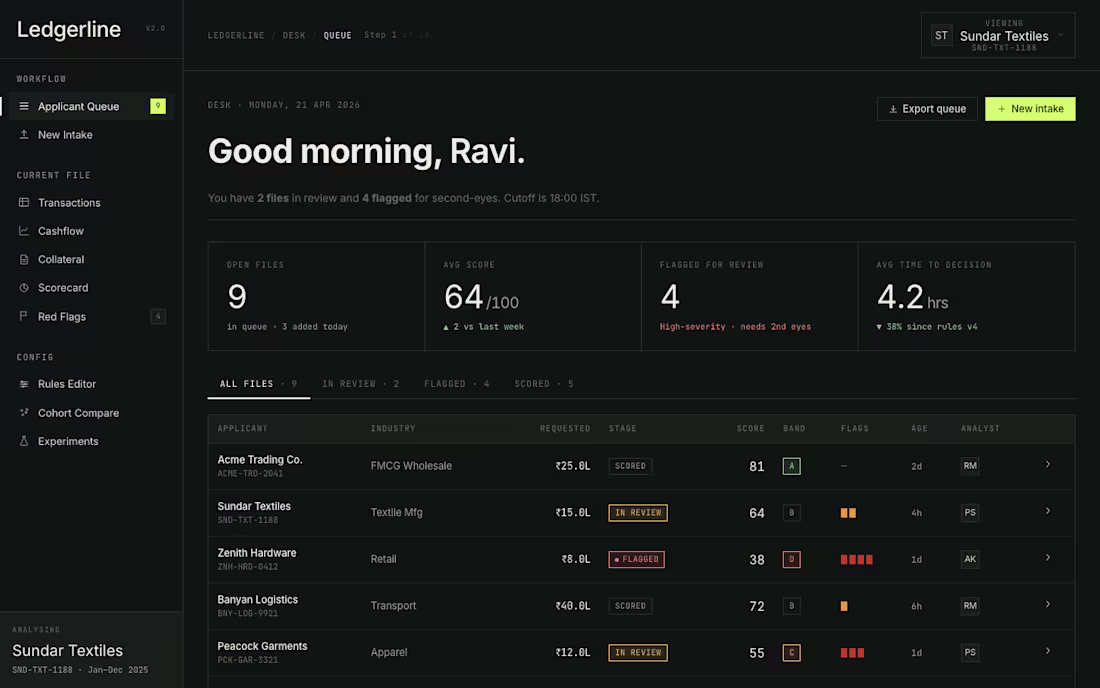Click the SCORED stage for Acme Trading
The image size is (1100, 688).
[630, 466]
